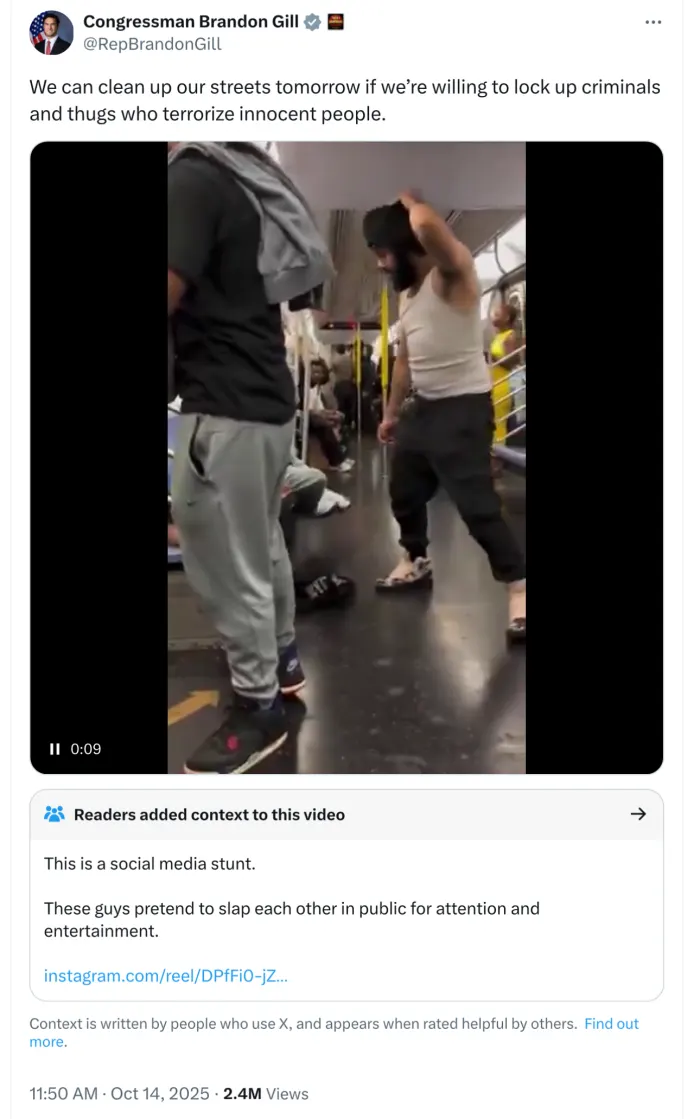700x1119 pixels.
Task: Open the @RepBrandonGill handle
Action: 152,44
